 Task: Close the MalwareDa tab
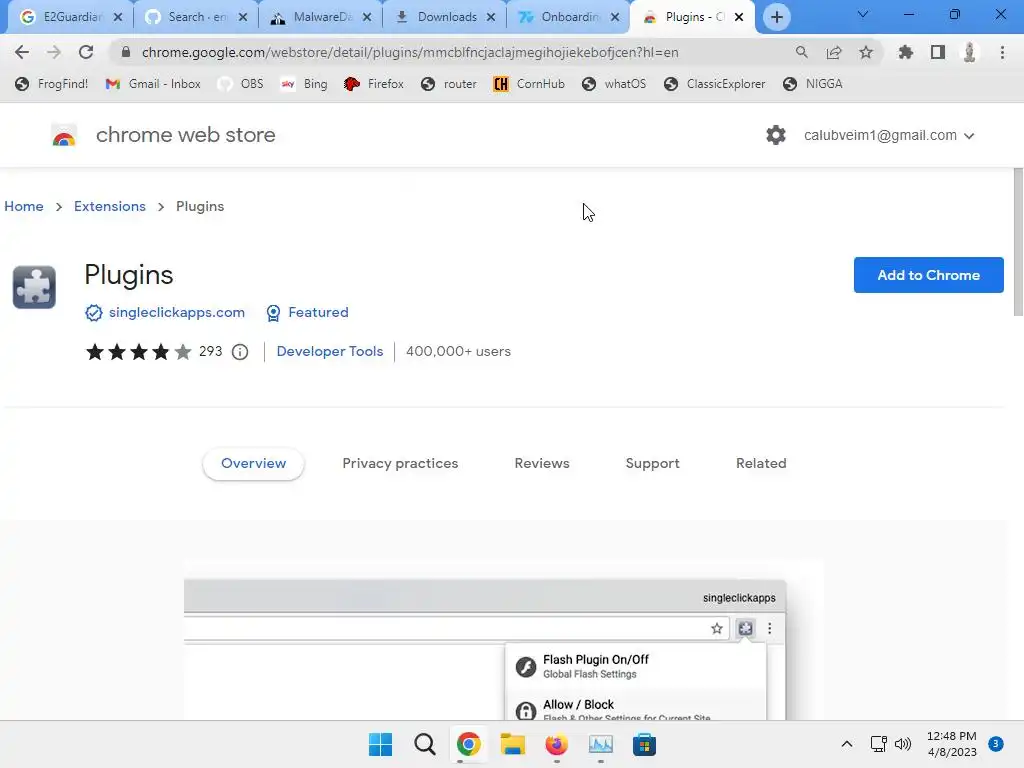367,17
